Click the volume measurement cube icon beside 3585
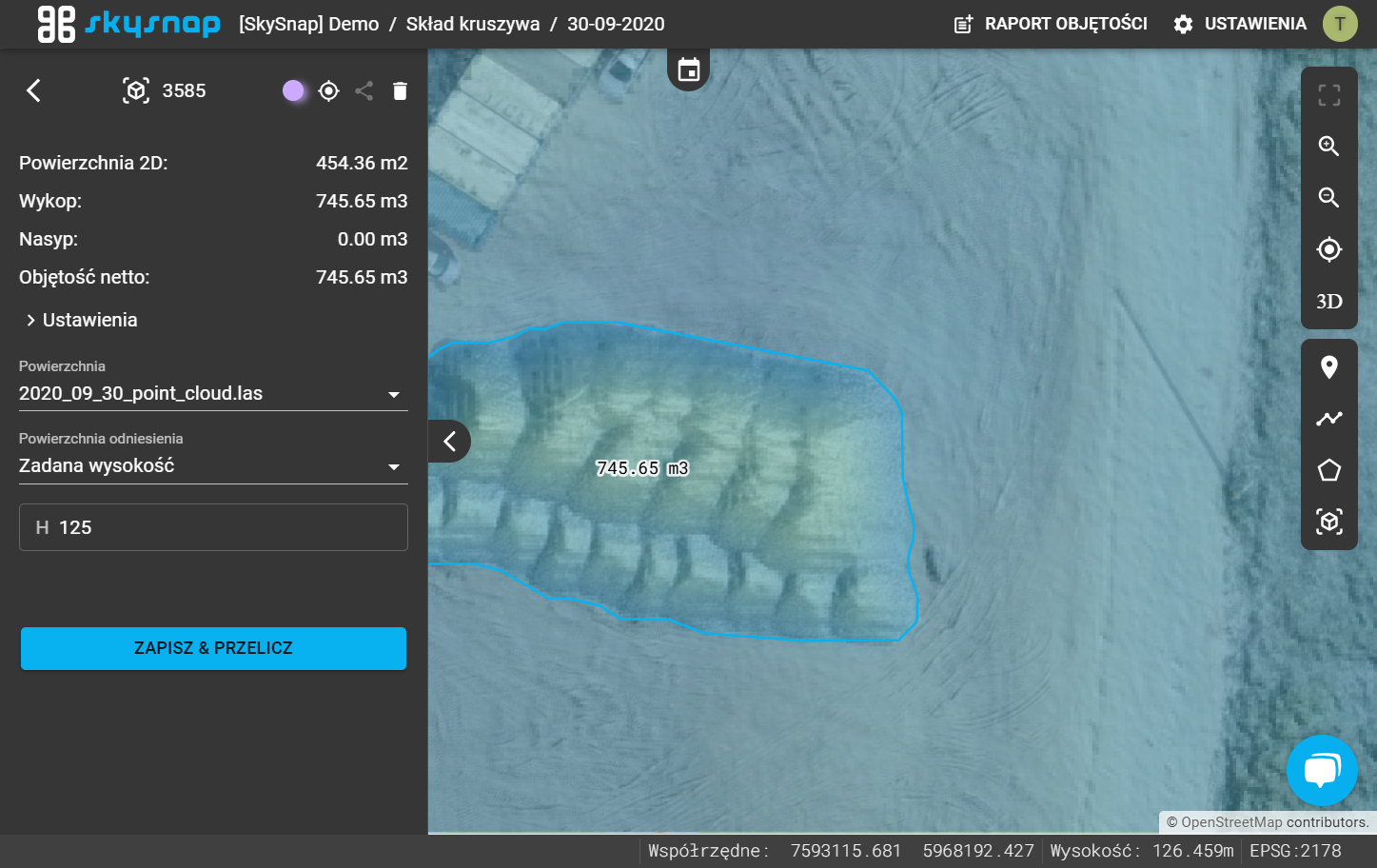The image size is (1377, 868). (x=136, y=90)
